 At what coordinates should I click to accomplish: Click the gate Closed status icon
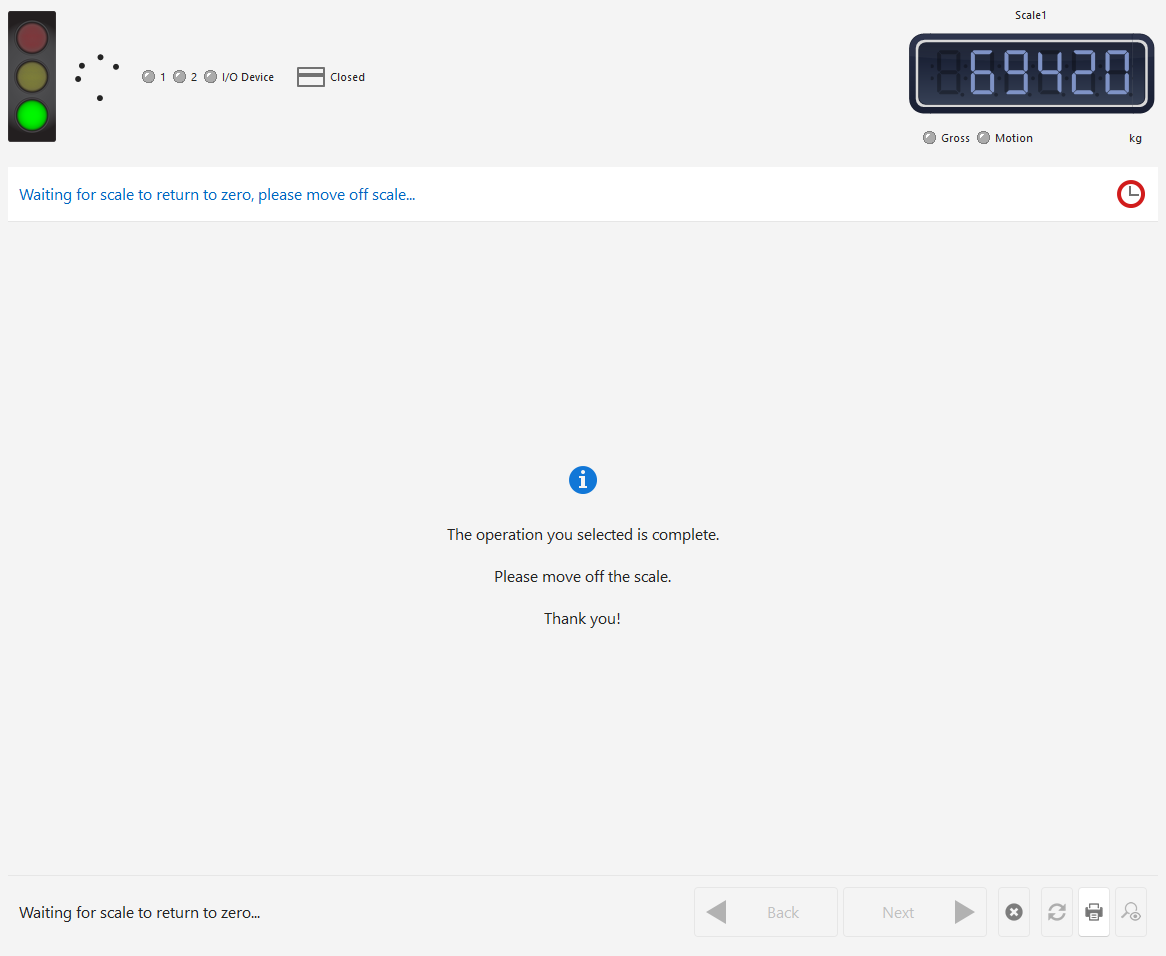click(311, 77)
